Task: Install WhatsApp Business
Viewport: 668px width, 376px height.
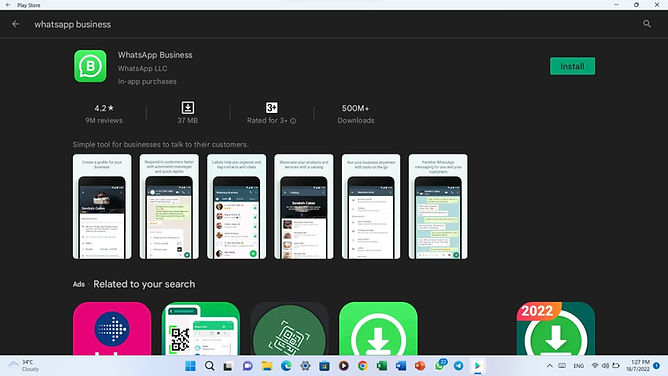Action: pyautogui.click(x=572, y=66)
